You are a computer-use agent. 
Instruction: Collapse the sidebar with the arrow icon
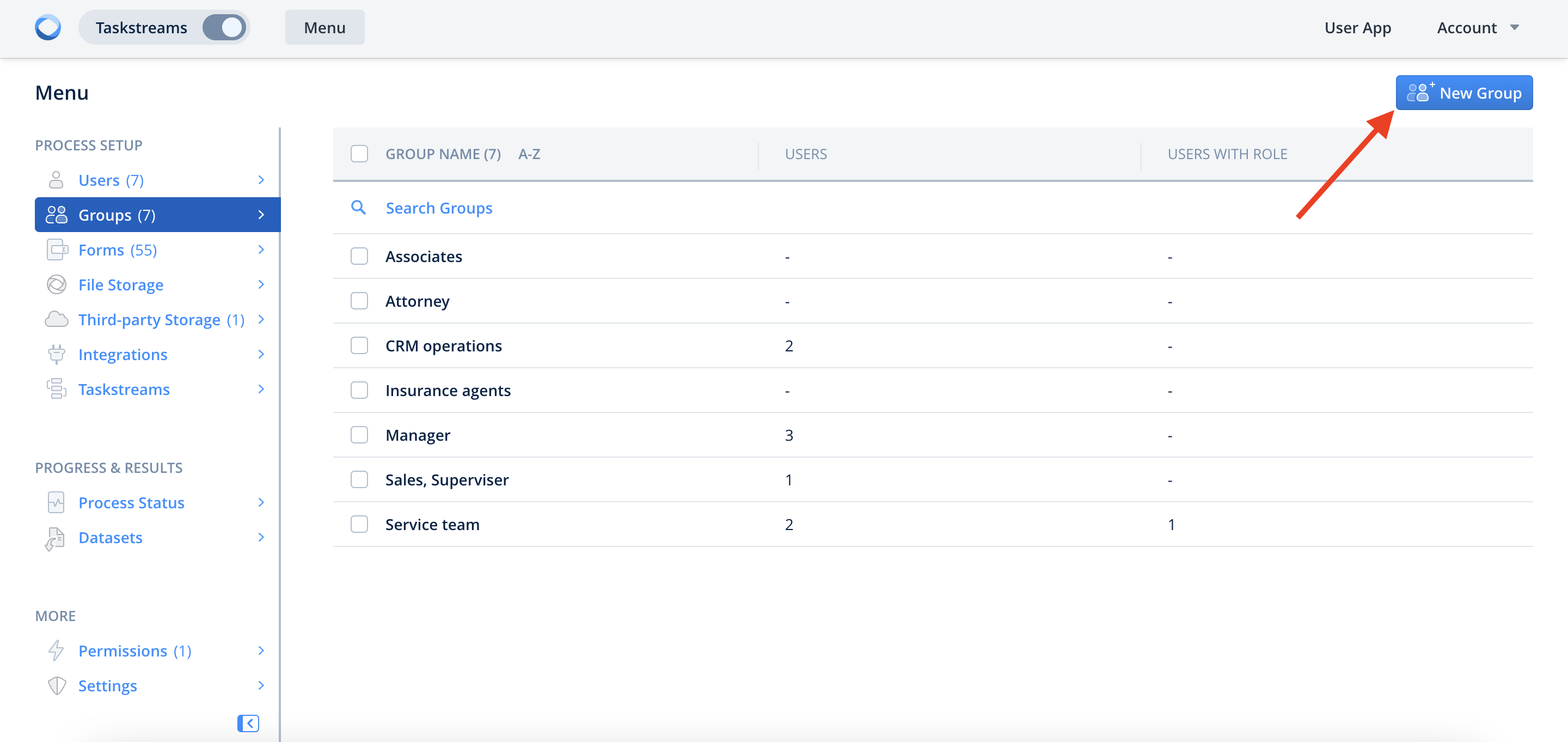pos(248,723)
